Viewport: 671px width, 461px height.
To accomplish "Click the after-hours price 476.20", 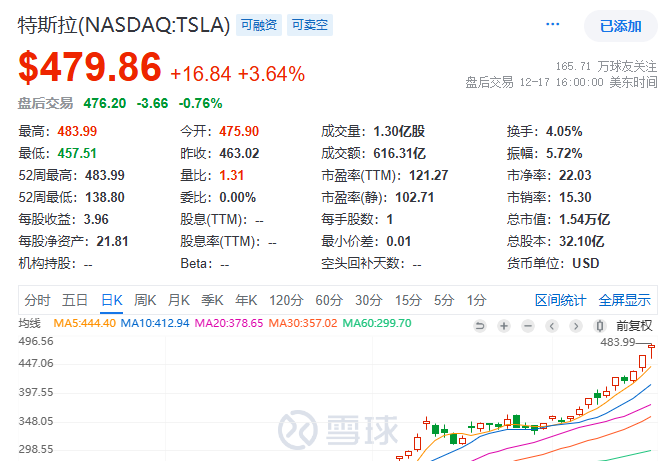I will pos(105,103).
